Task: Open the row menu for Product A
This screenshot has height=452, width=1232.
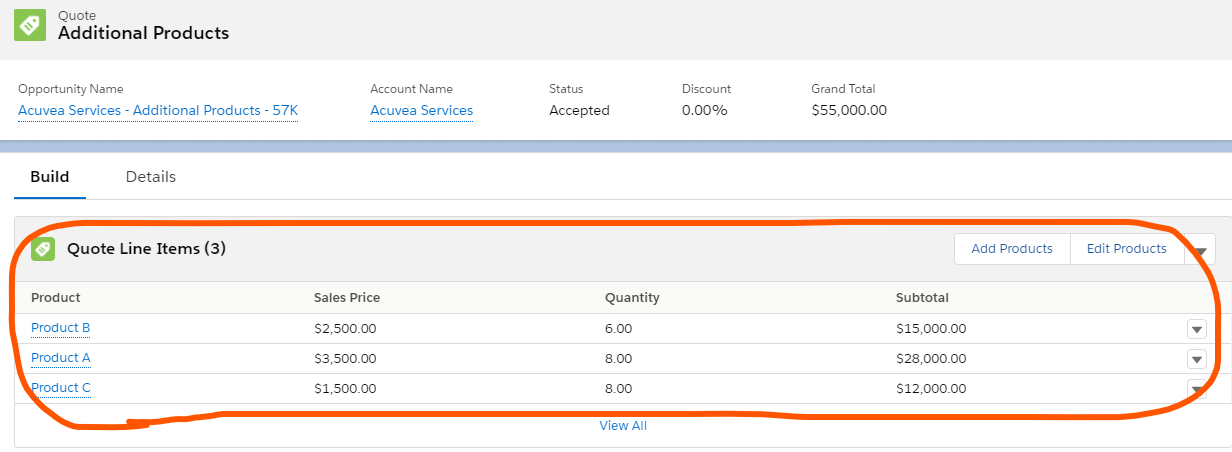Action: (x=1197, y=359)
